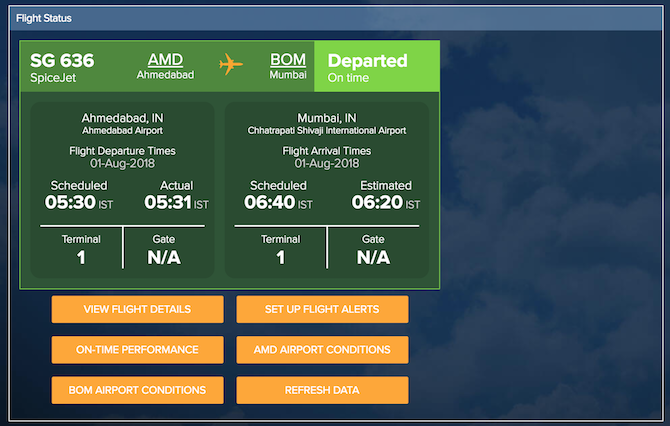Click the Mumbai, IN heading
The height and width of the screenshot is (426, 670).
pyautogui.click(x=327, y=118)
